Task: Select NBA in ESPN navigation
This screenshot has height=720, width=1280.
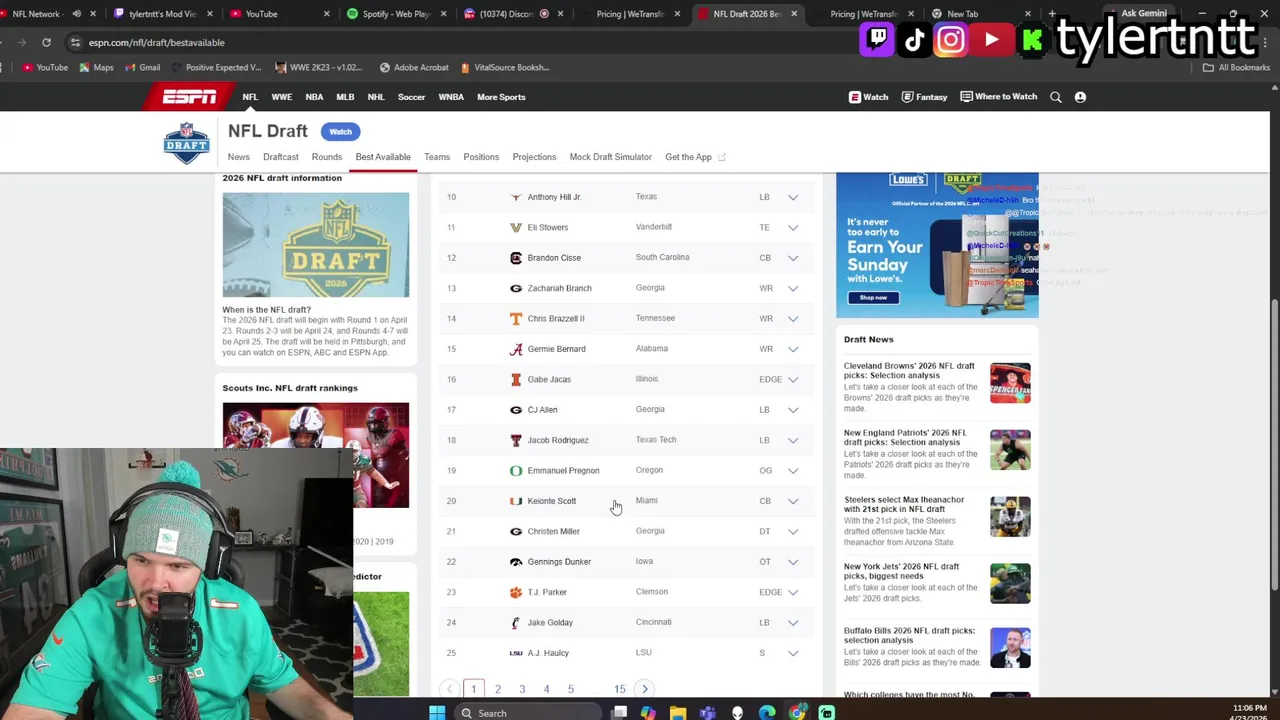Action: point(314,97)
